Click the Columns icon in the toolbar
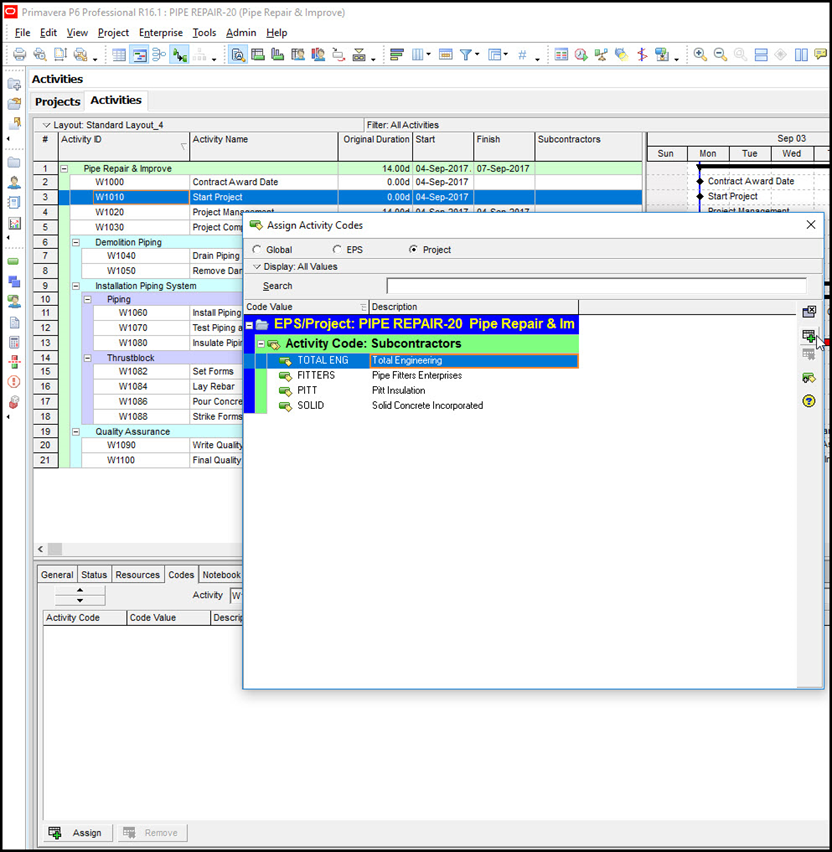The height and width of the screenshot is (852, 832). coord(418,54)
